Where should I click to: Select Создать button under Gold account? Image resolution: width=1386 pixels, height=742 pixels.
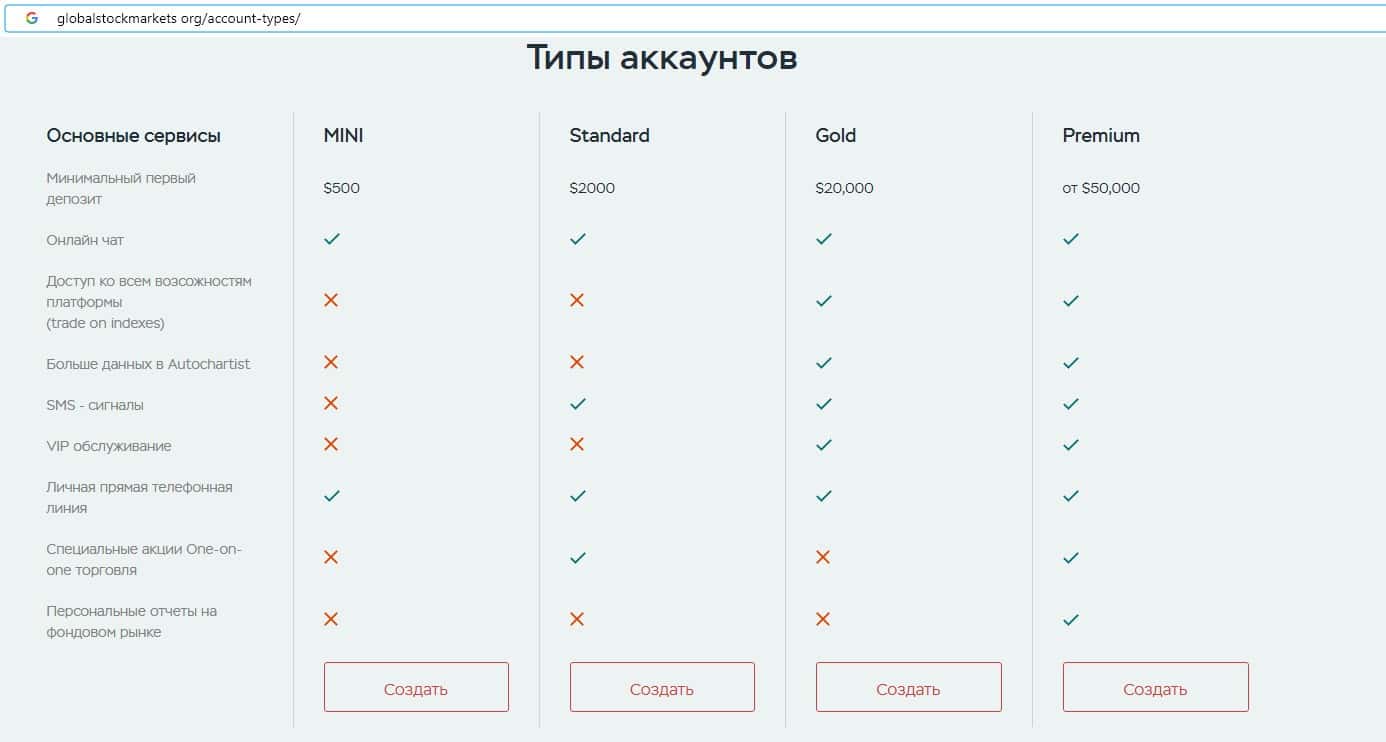tap(908, 687)
